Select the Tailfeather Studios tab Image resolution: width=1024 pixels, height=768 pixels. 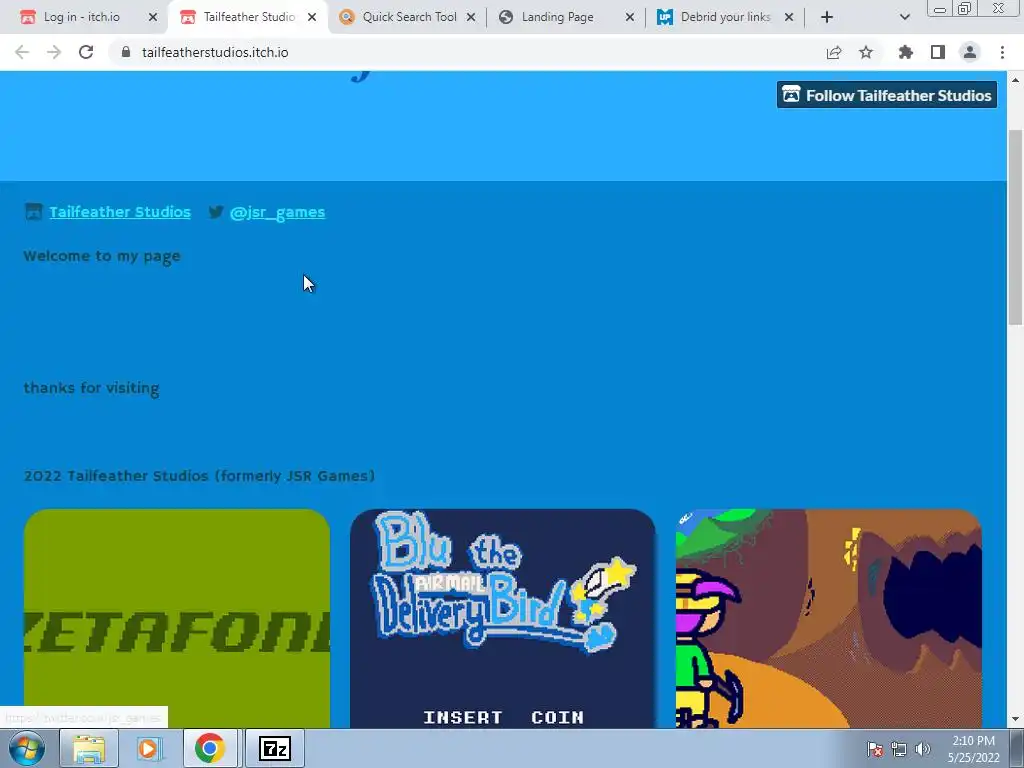pyautogui.click(x=248, y=17)
